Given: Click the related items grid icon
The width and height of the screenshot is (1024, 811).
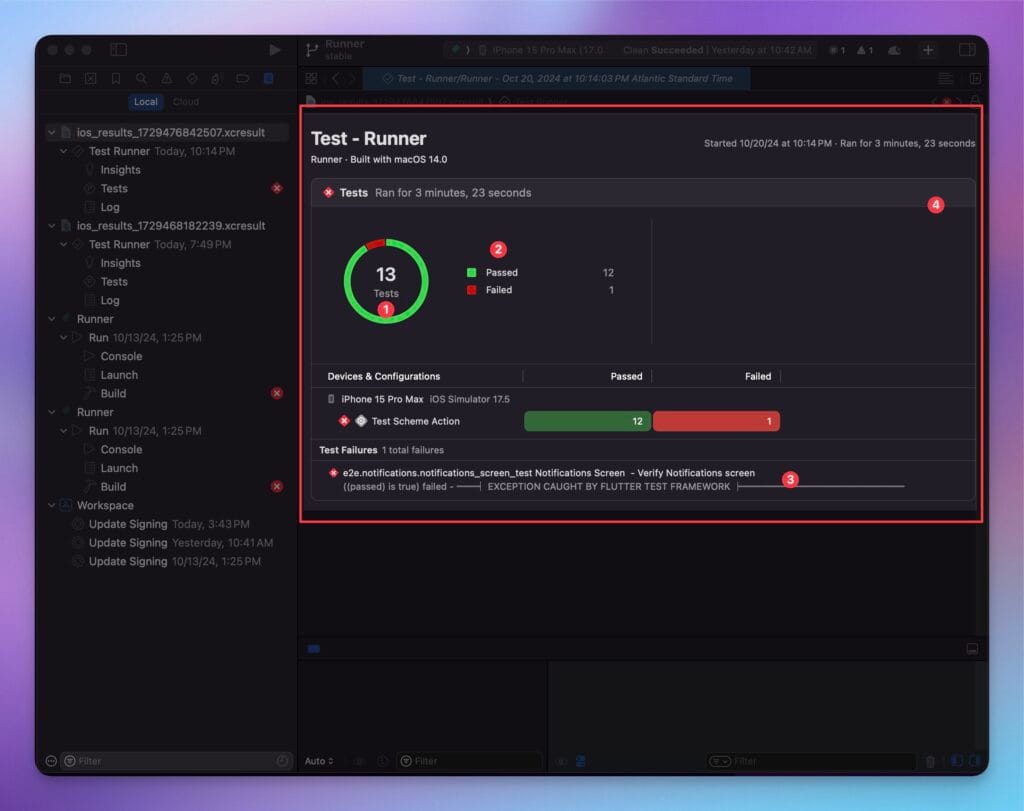Looking at the screenshot, I should coord(311,78).
